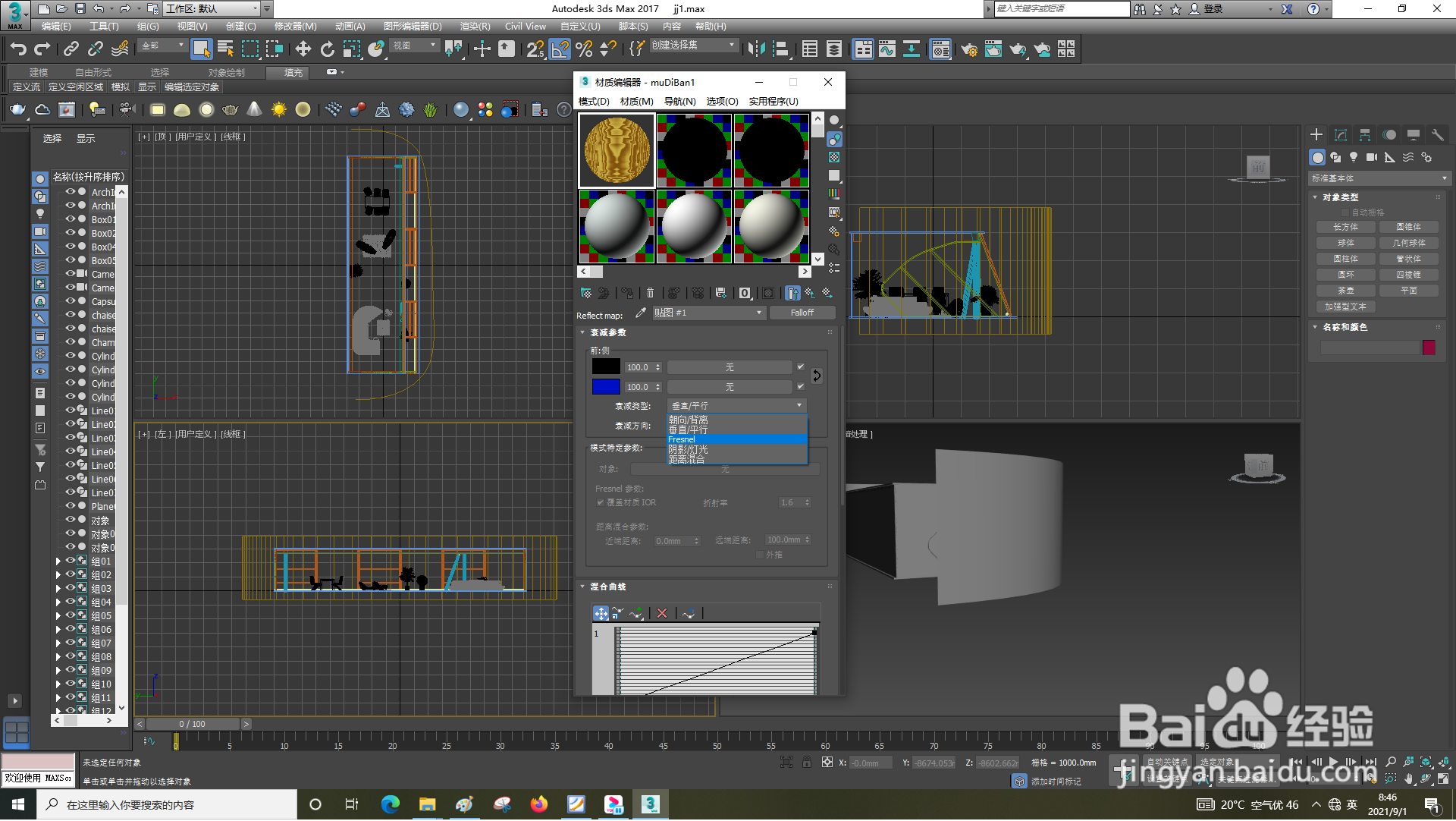The image size is (1456, 821).
Task: Click the Select and Move tool
Action: 303,49
